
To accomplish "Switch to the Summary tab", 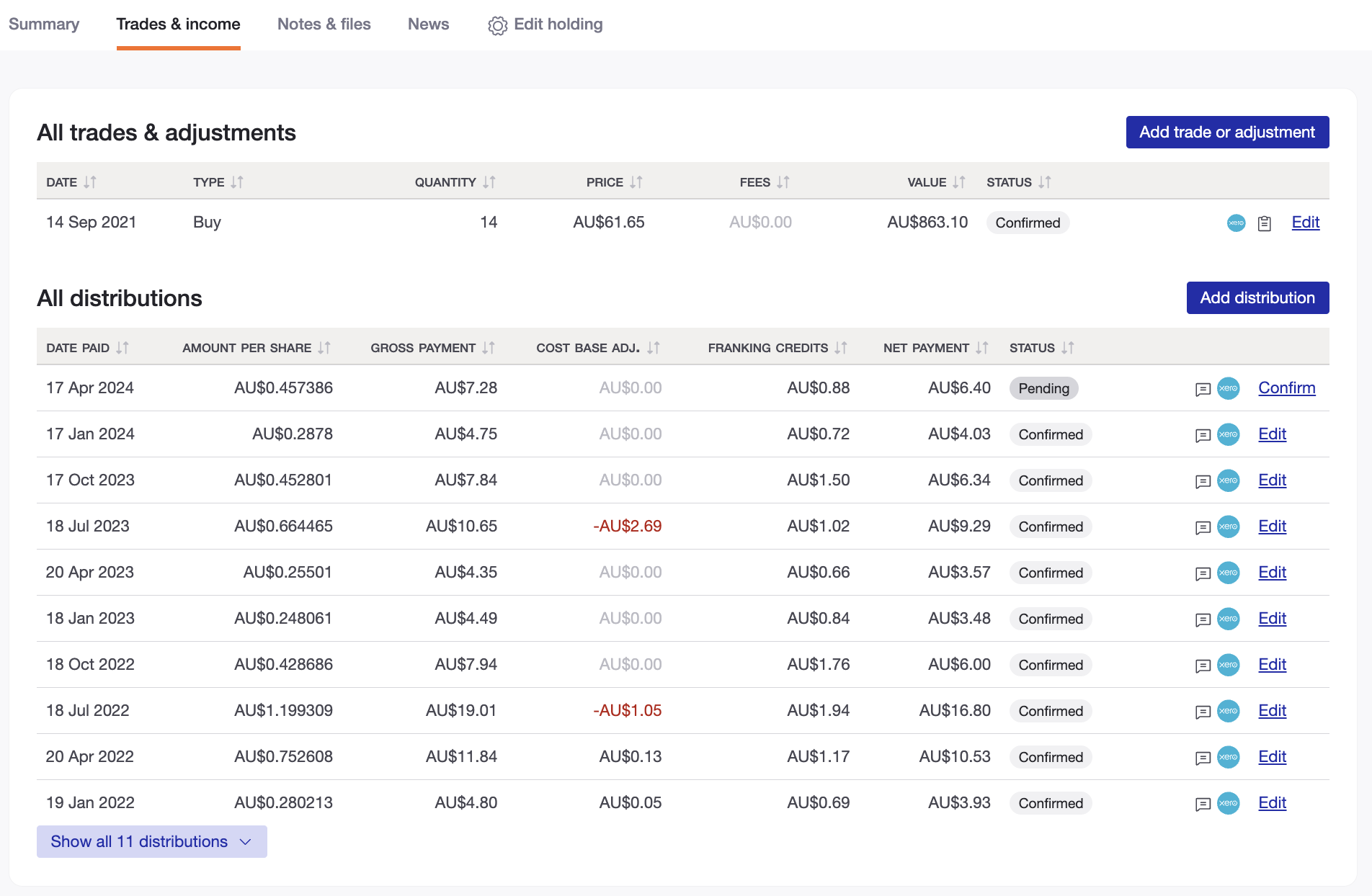I will tap(45, 24).
